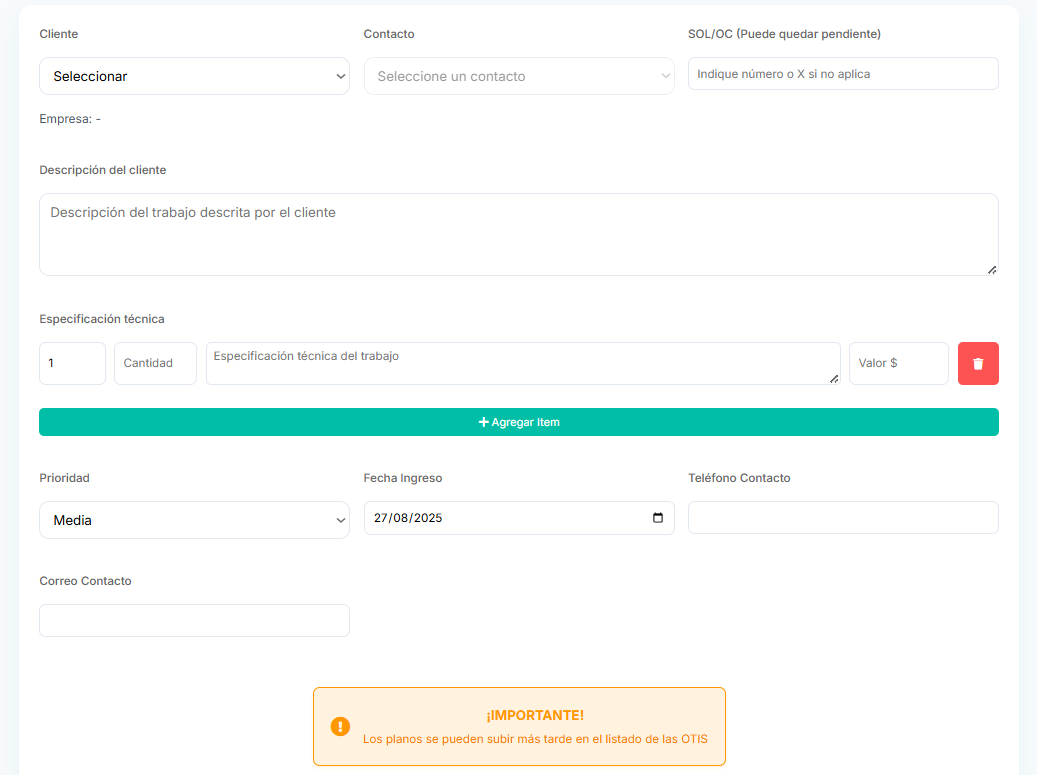This screenshot has width=1037, height=775.
Task: Select the date text 27/08/2025
Action: [408, 518]
